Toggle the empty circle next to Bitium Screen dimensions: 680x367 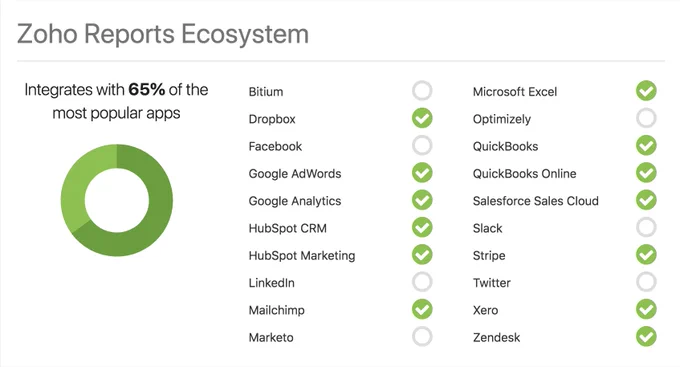coord(422,91)
